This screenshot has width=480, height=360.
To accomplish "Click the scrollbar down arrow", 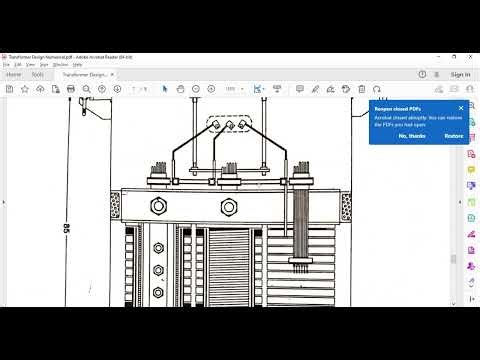I will pyautogui.click(x=453, y=304).
